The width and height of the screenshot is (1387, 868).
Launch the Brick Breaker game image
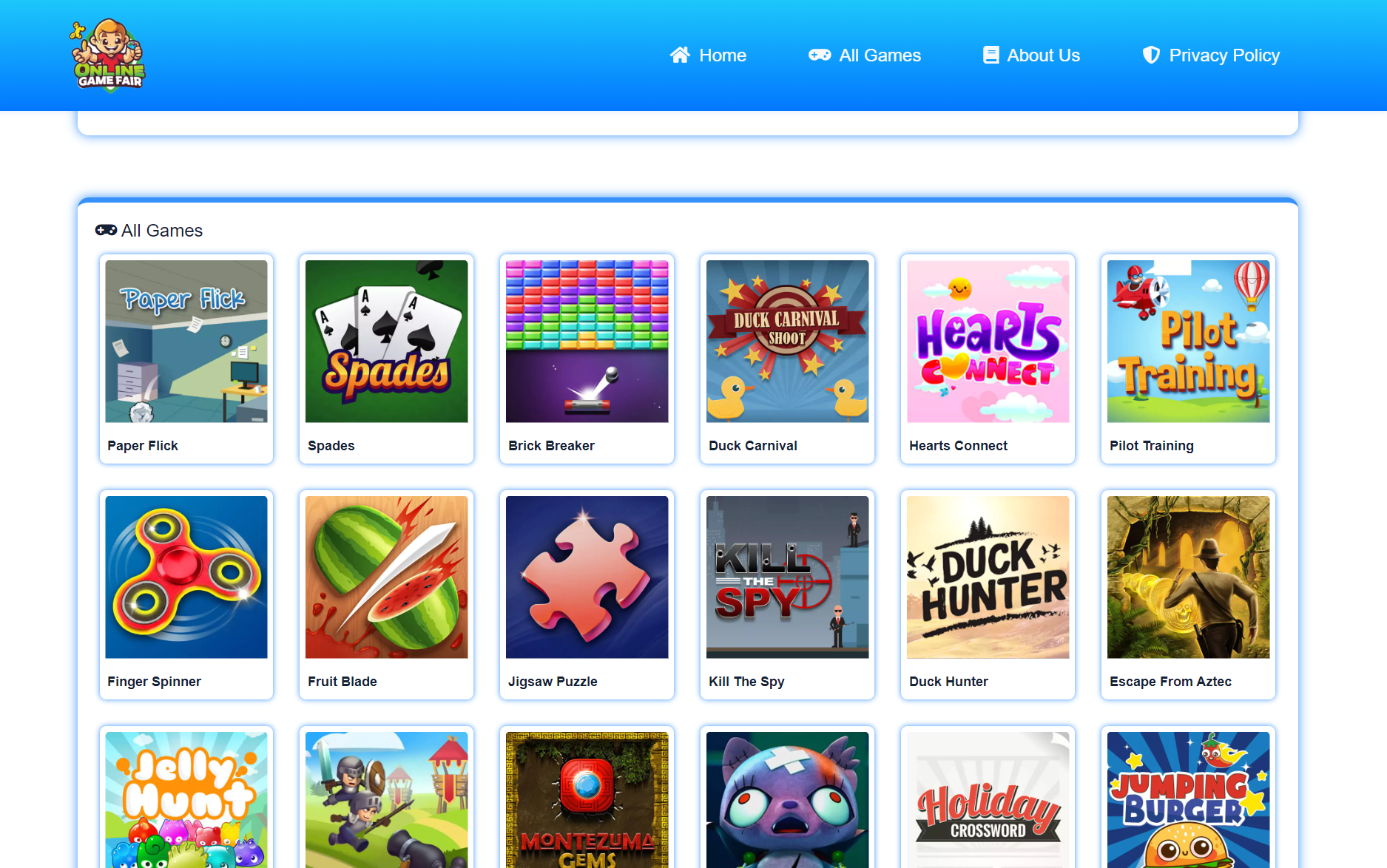click(587, 342)
